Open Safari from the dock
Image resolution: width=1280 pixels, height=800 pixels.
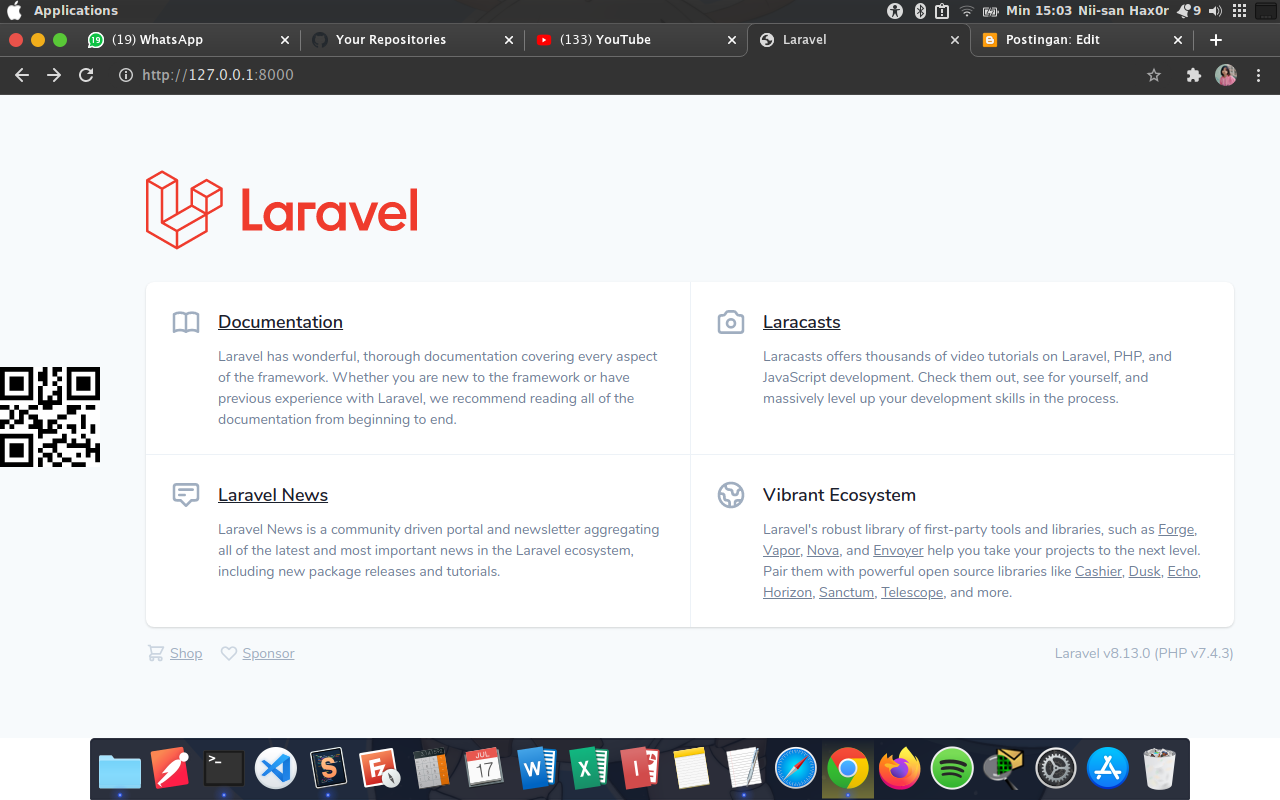coord(796,768)
